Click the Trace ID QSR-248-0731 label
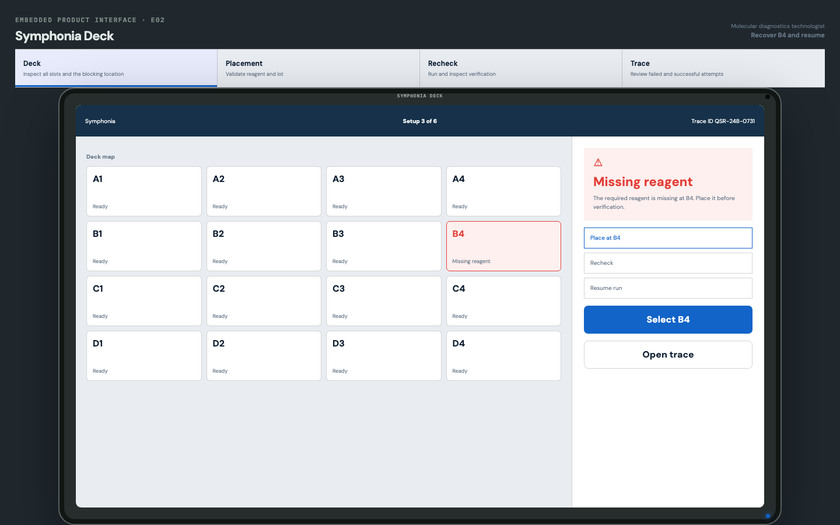 pos(723,121)
